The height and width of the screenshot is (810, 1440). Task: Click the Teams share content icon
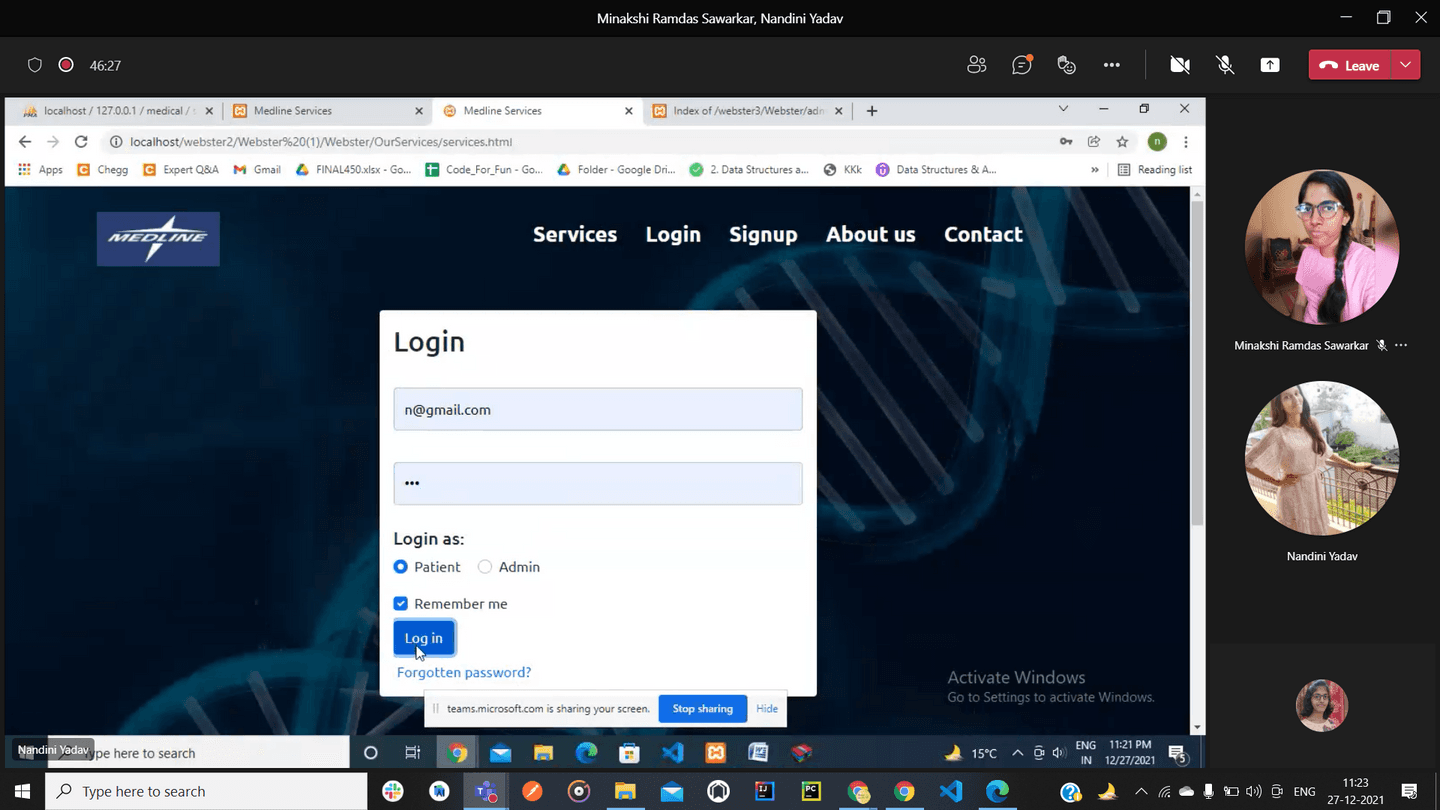click(x=1270, y=65)
